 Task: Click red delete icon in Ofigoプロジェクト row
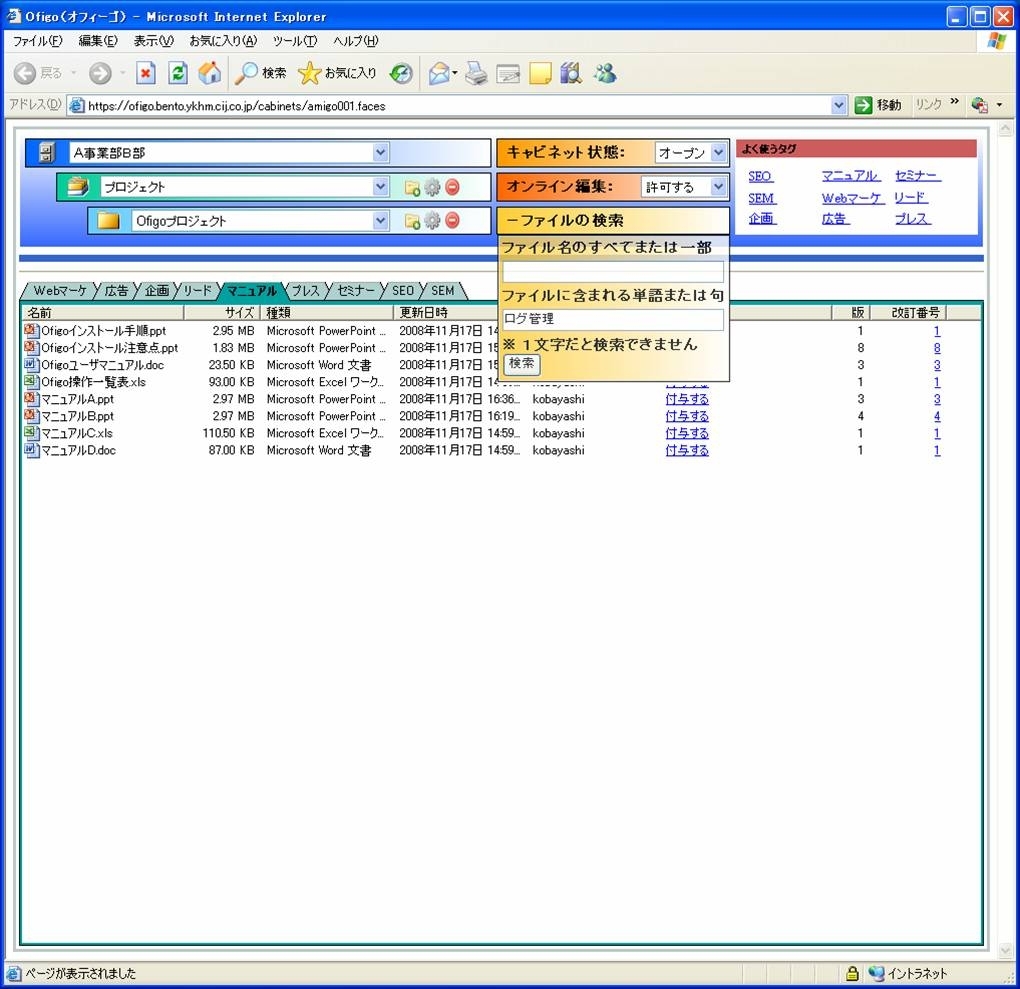point(452,221)
